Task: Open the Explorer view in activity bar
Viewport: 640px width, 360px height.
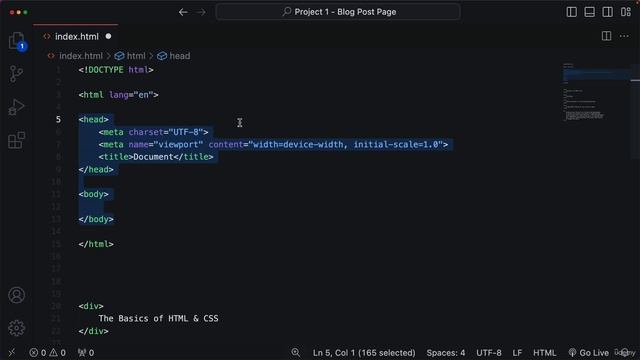Action: pyautogui.click(x=16, y=41)
